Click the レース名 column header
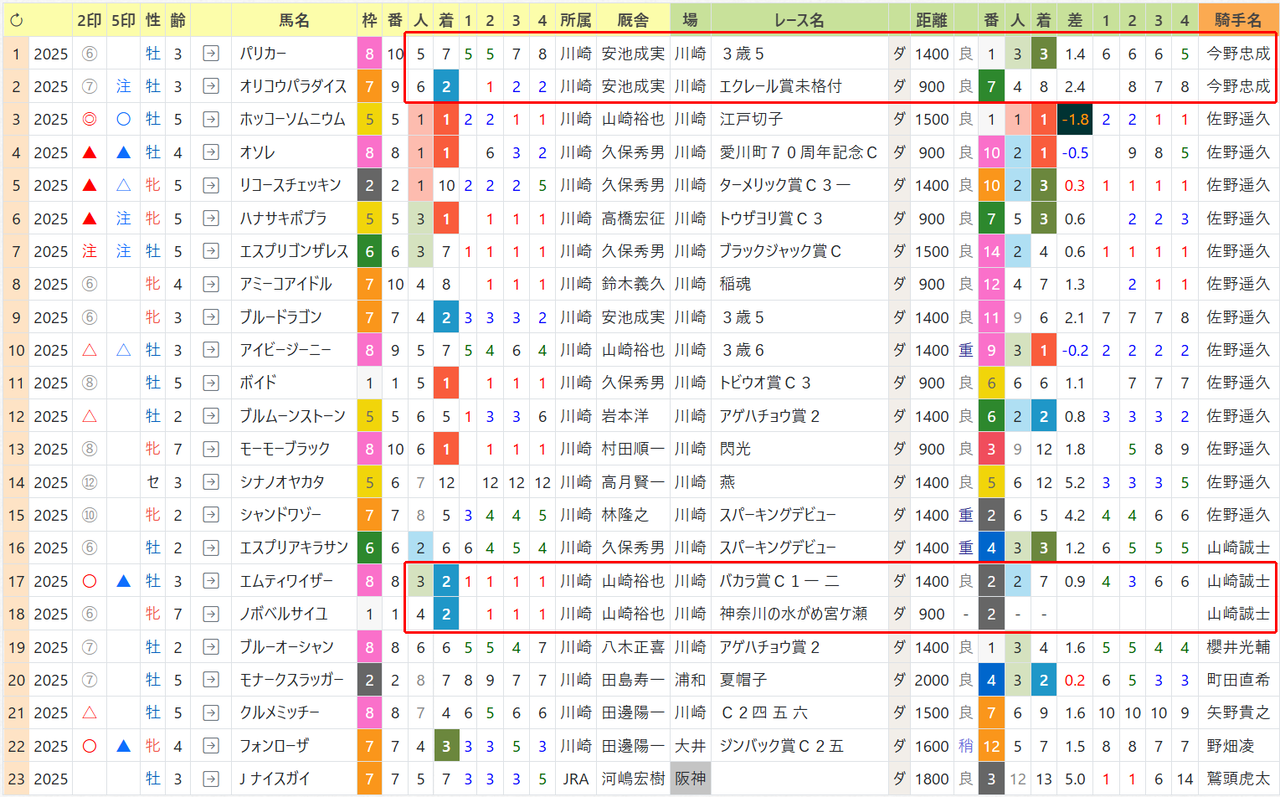This screenshot has width=1280, height=797. [799, 19]
